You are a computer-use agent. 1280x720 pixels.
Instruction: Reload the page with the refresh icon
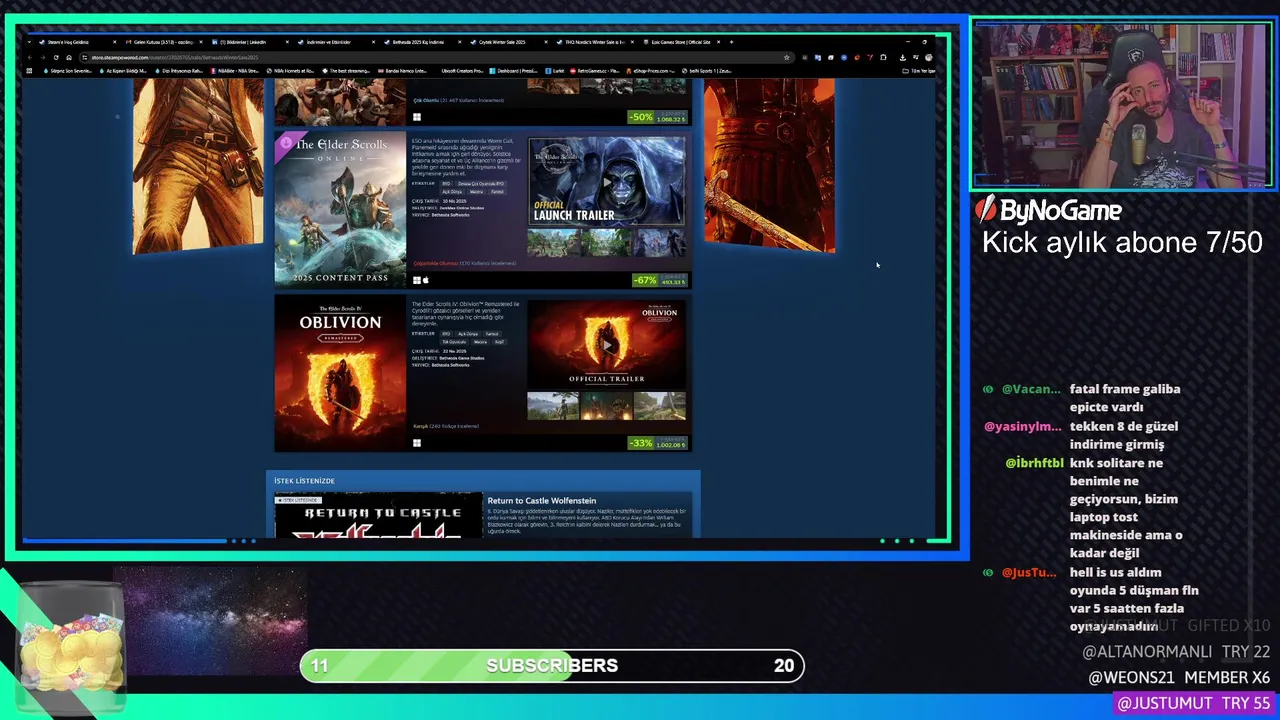[56, 57]
